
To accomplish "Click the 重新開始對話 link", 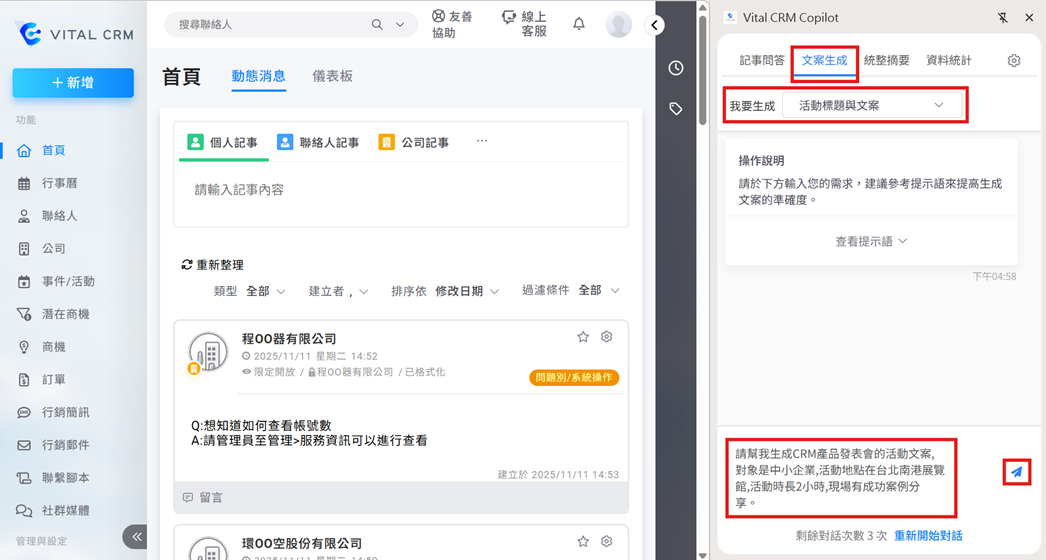I will point(928,536).
